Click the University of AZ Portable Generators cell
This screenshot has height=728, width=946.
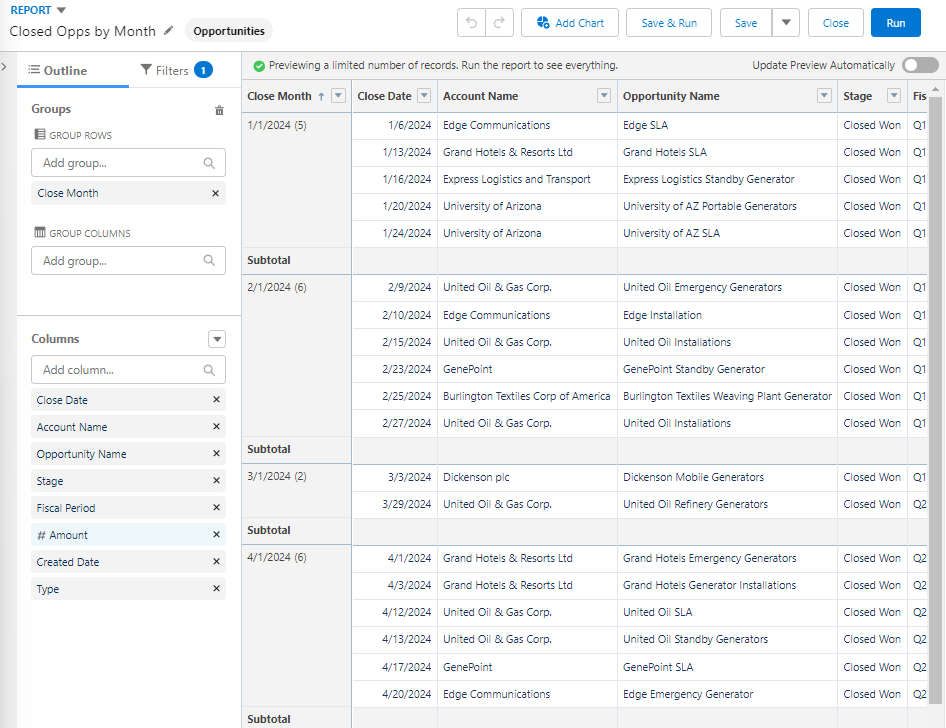point(727,206)
